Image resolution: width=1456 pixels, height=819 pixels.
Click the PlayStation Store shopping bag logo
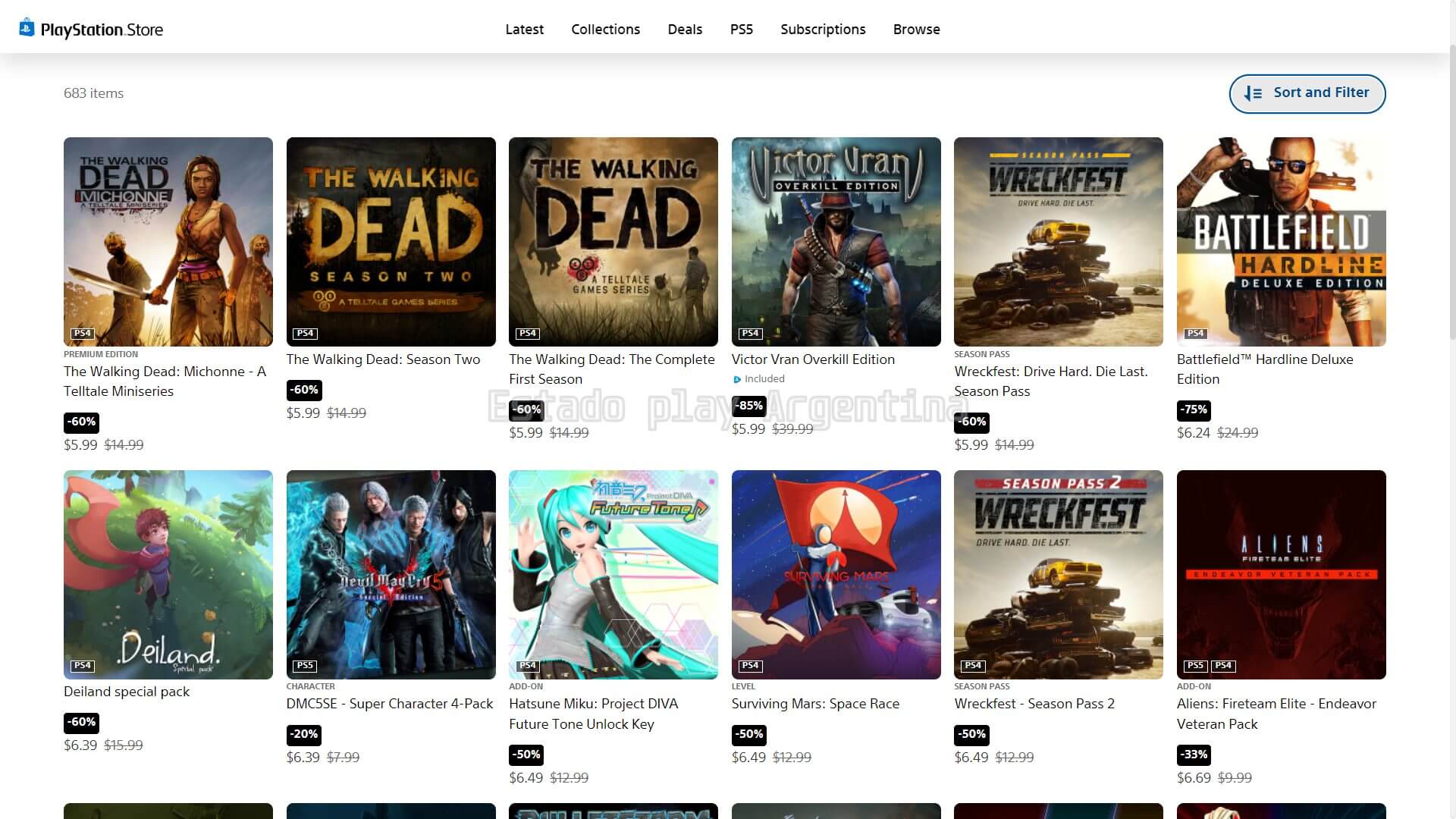pyautogui.click(x=27, y=28)
